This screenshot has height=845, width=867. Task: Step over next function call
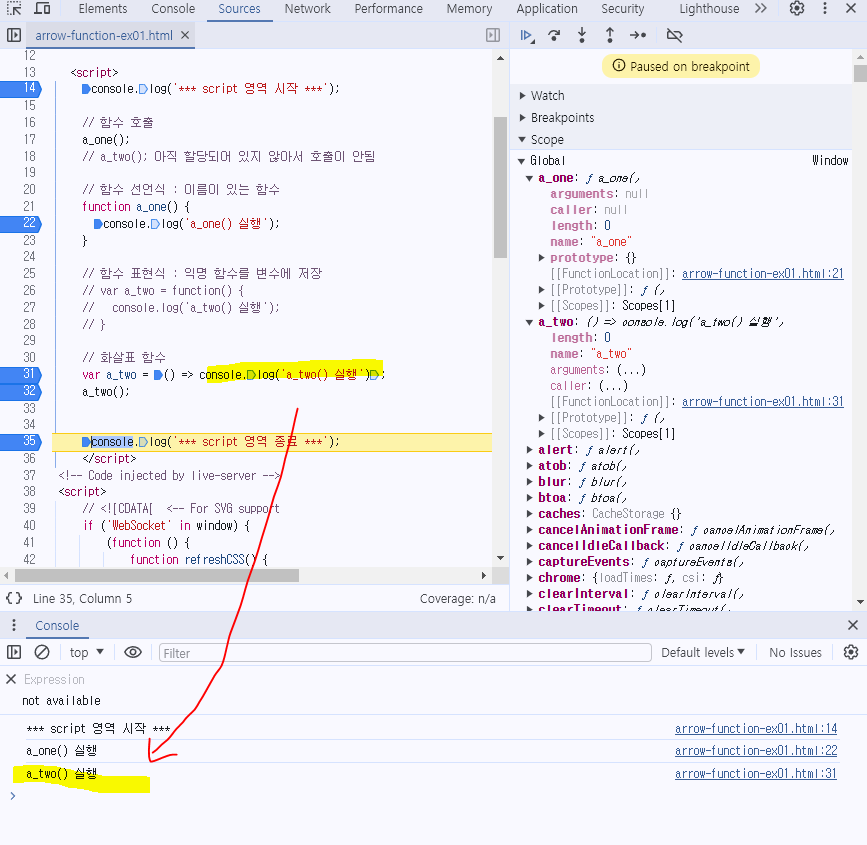[x=554, y=36]
